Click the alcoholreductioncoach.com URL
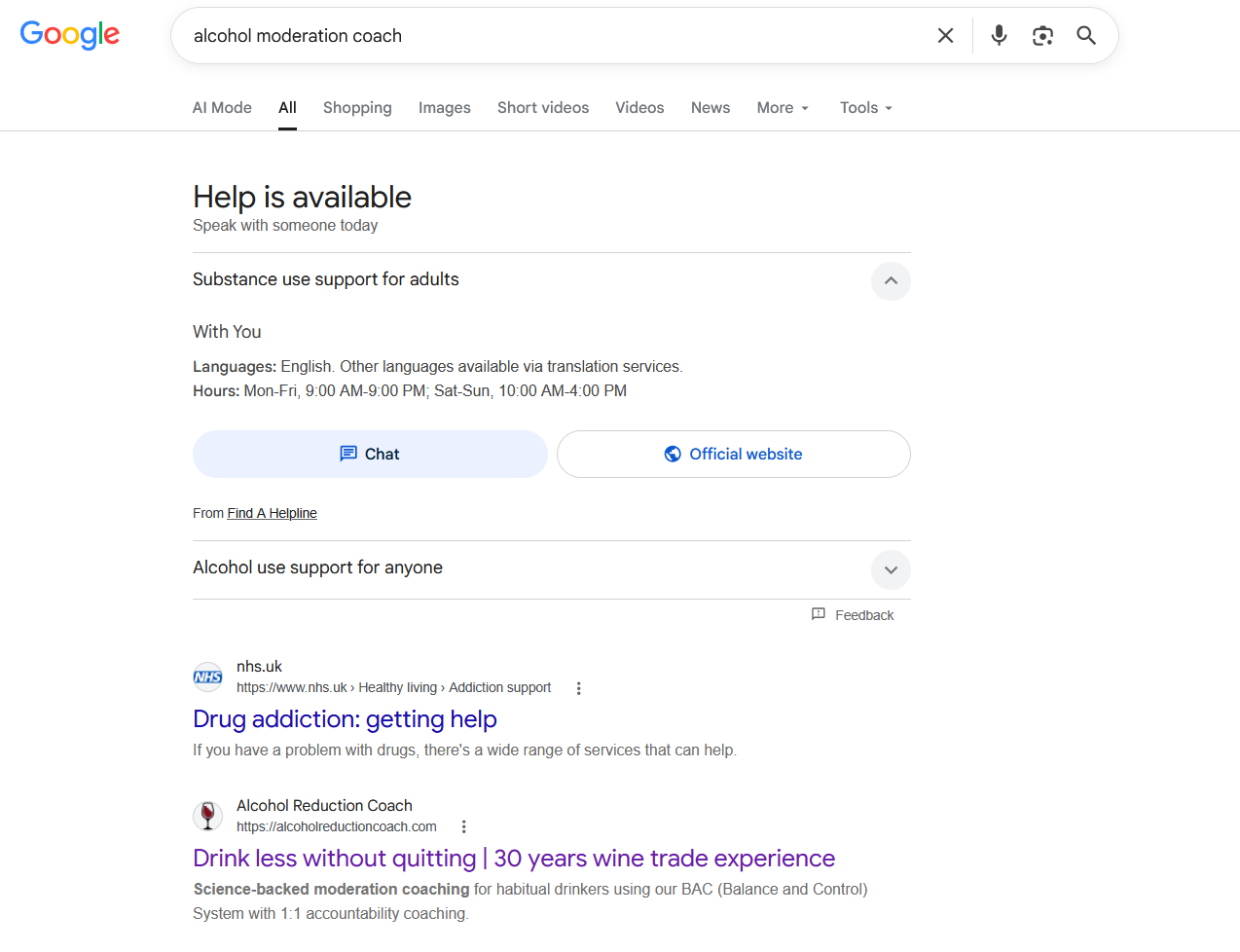Image resolution: width=1240 pixels, height=952 pixels. (x=337, y=827)
